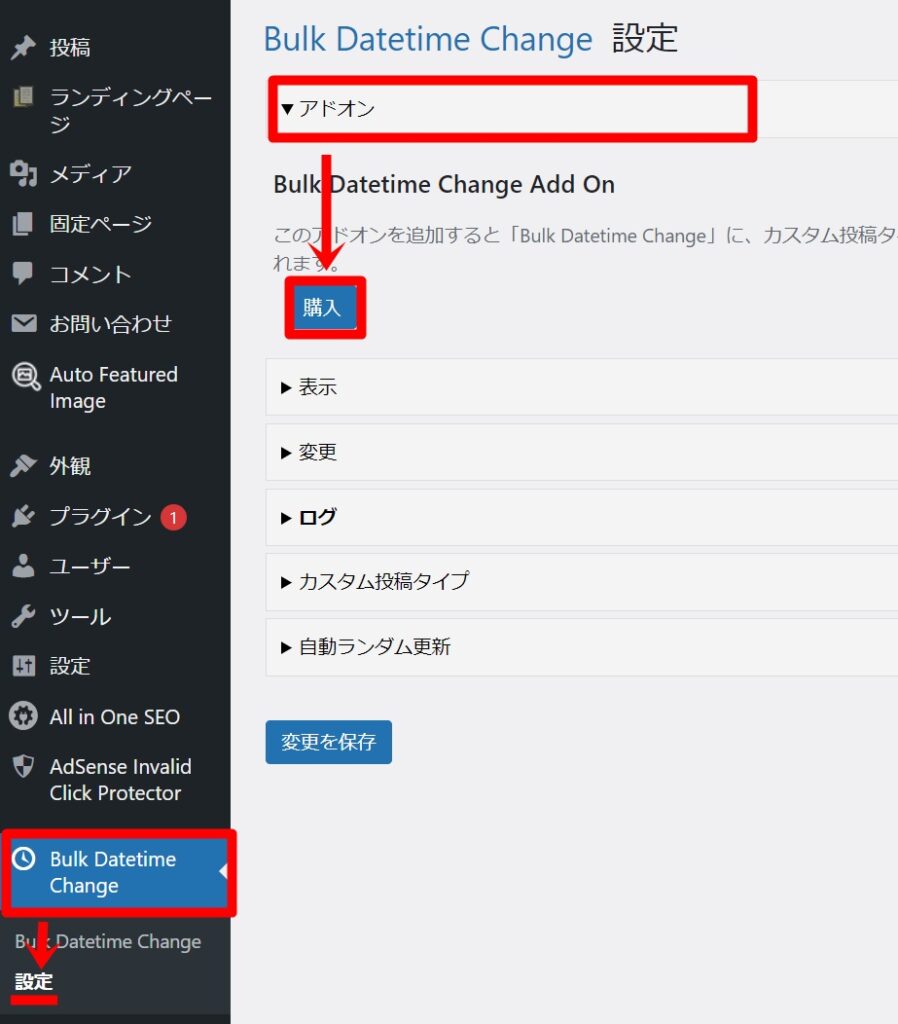
Task: Select ユーザー in the sidebar menu
Action: click(x=21, y=566)
